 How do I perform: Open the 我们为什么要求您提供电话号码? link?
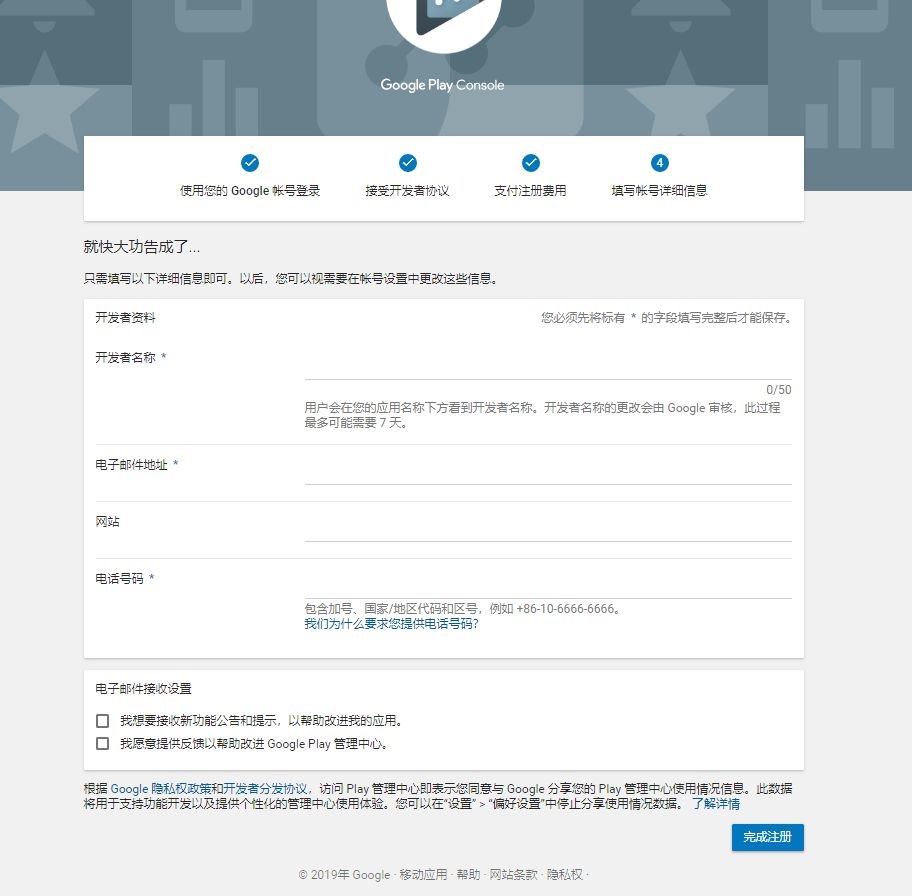click(391, 624)
